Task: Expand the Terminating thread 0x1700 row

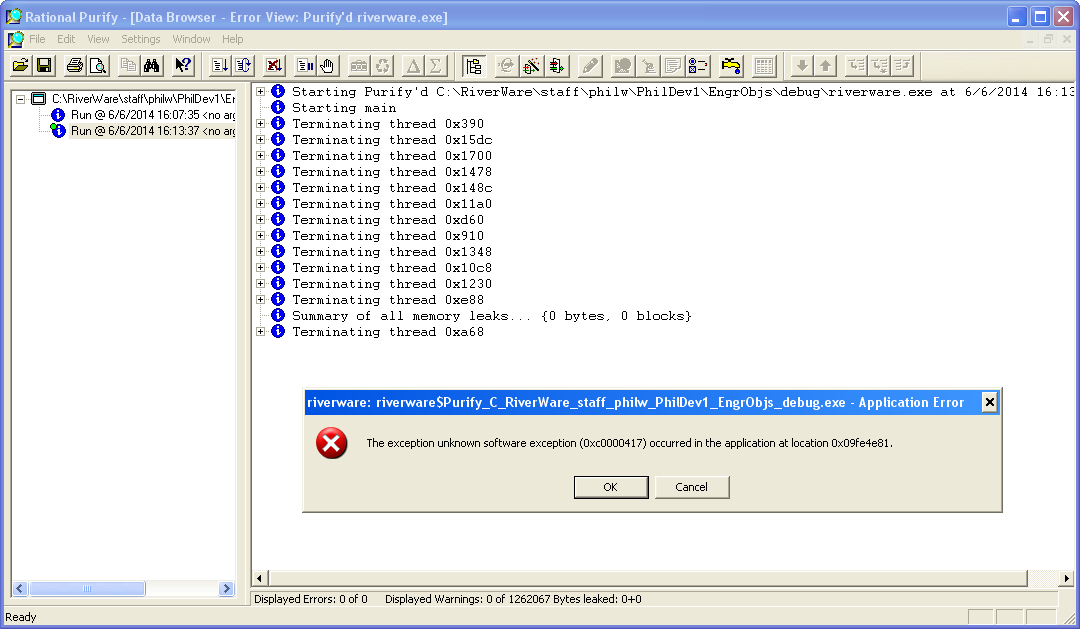Action: [x=260, y=156]
